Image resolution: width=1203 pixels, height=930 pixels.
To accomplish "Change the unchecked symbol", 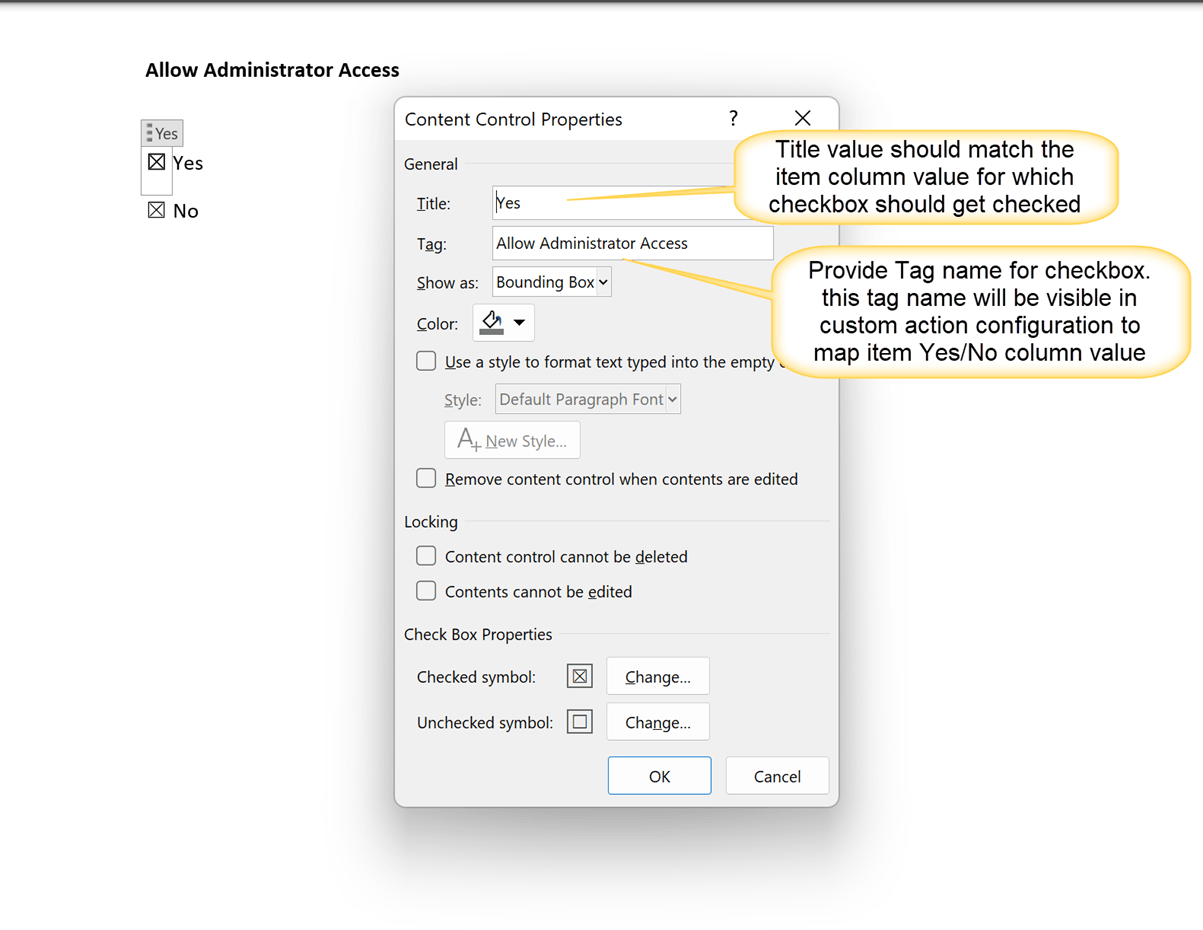I will tap(657, 721).
